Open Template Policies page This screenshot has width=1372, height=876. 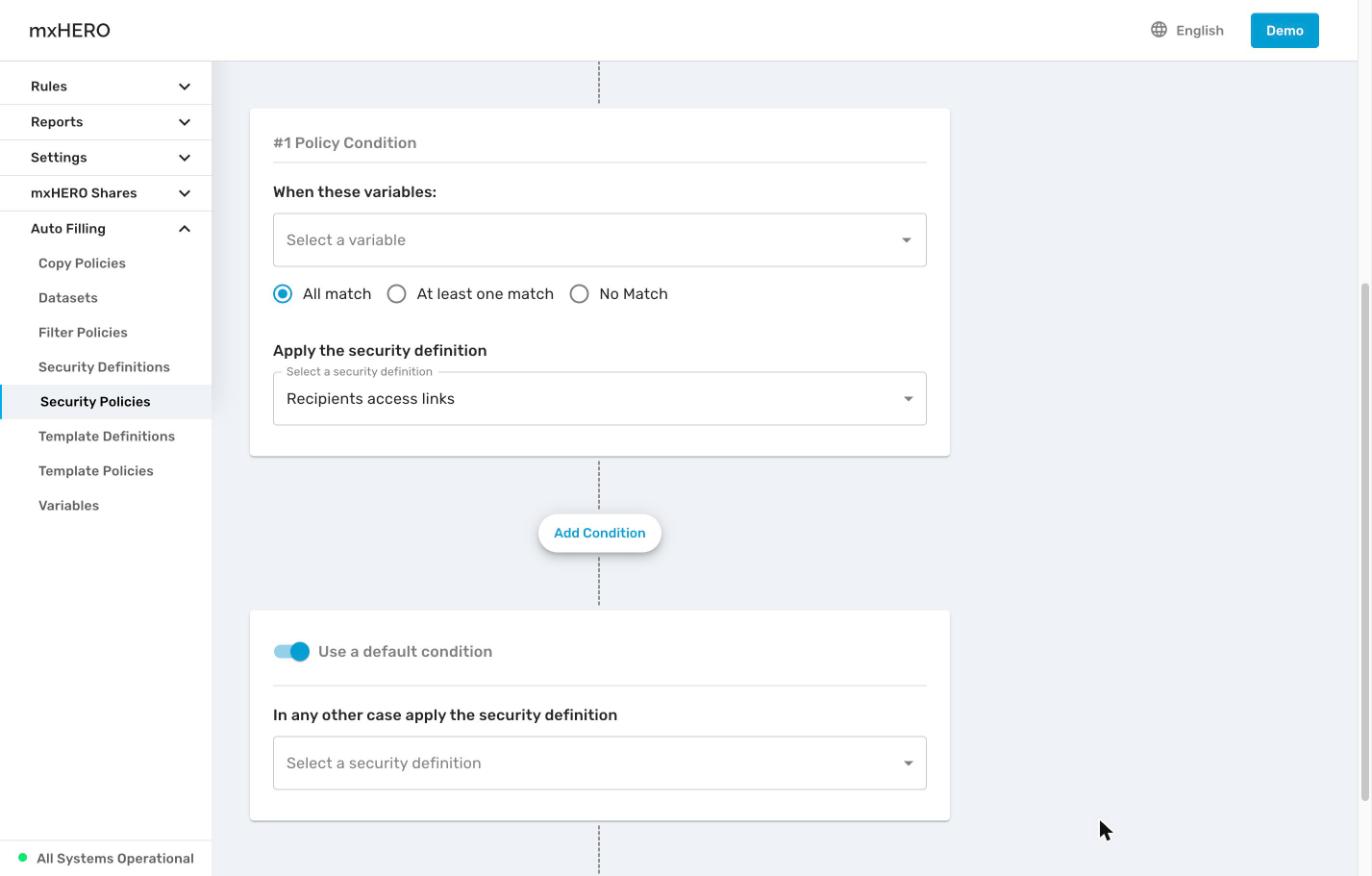[x=96, y=471]
